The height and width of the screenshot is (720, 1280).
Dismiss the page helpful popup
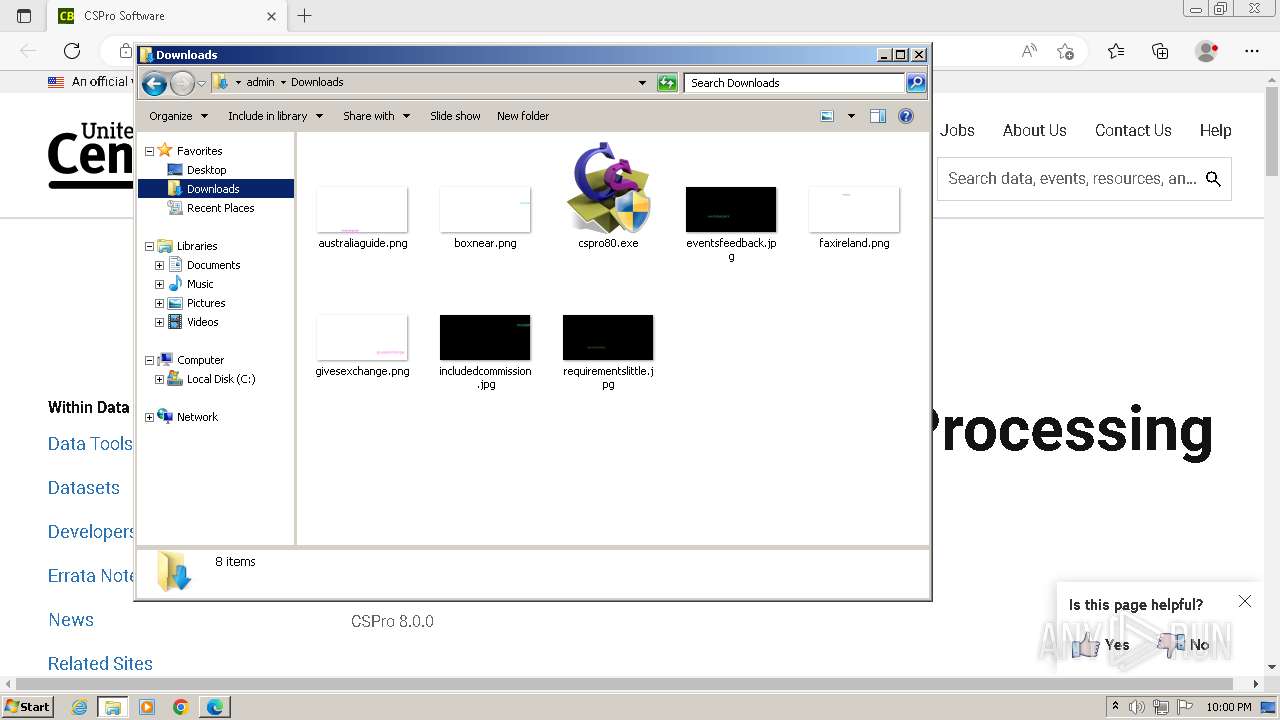[x=1244, y=601]
